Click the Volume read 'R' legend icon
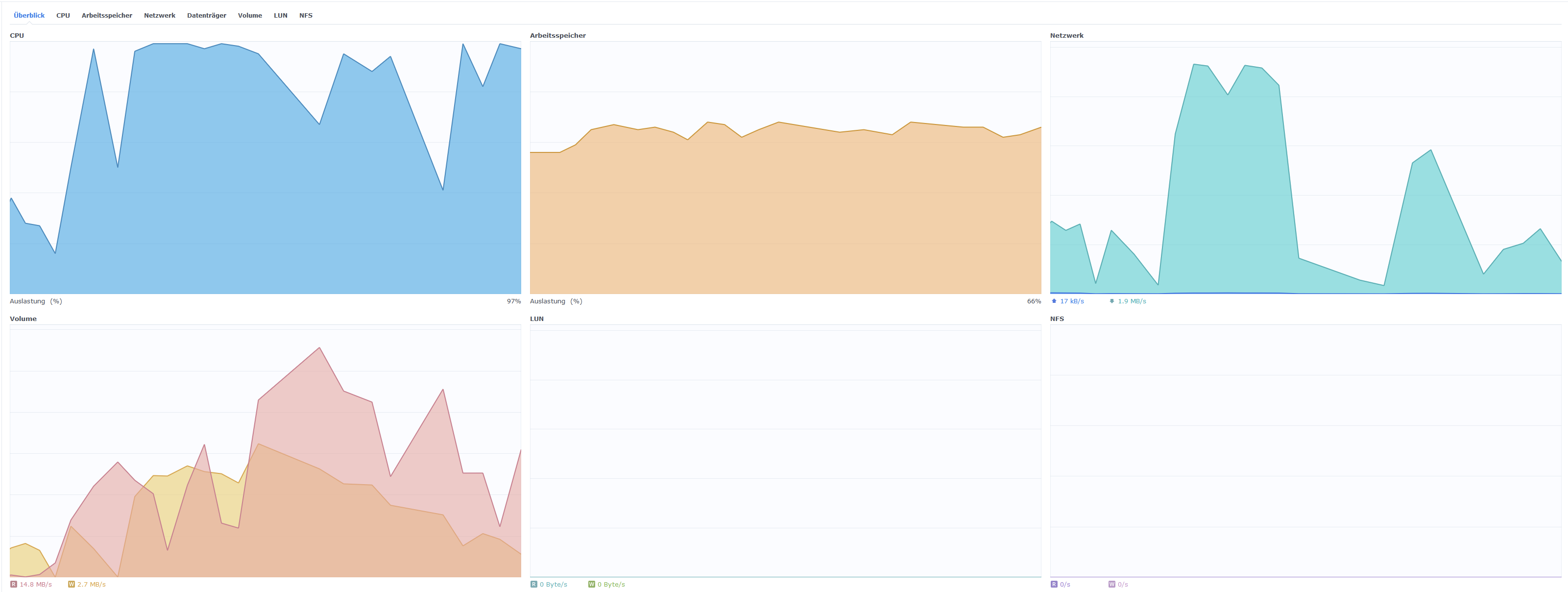Image resolution: width=1568 pixels, height=592 pixels. click(x=13, y=584)
